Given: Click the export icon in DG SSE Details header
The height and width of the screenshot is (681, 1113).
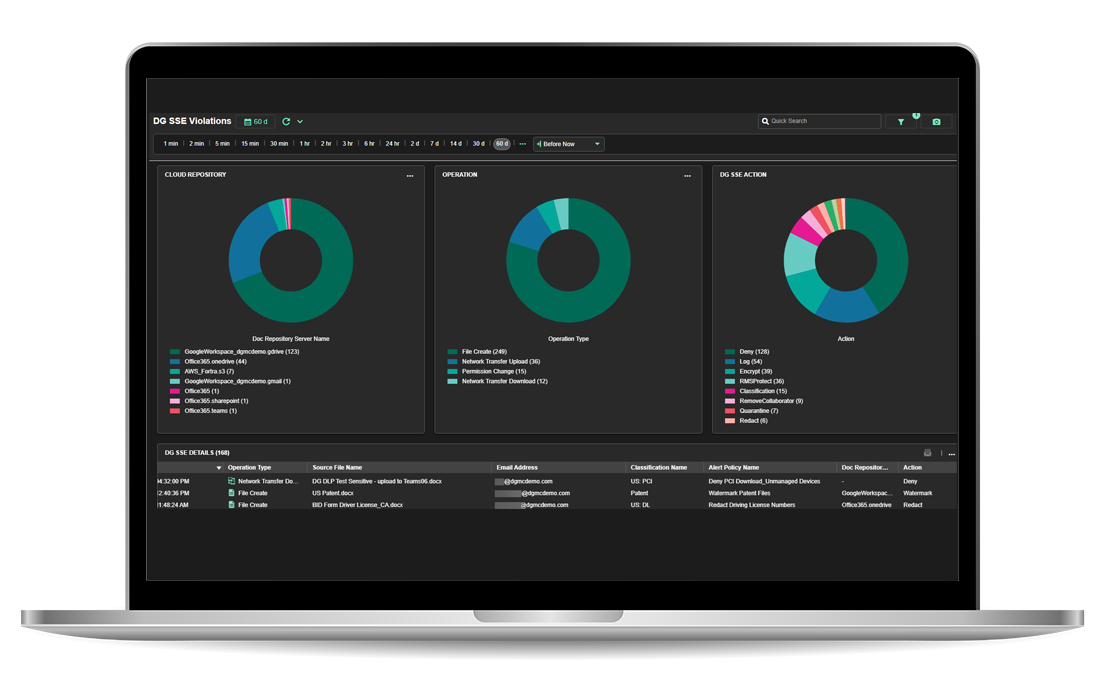Looking at the screenshot, I should (927, 452).
